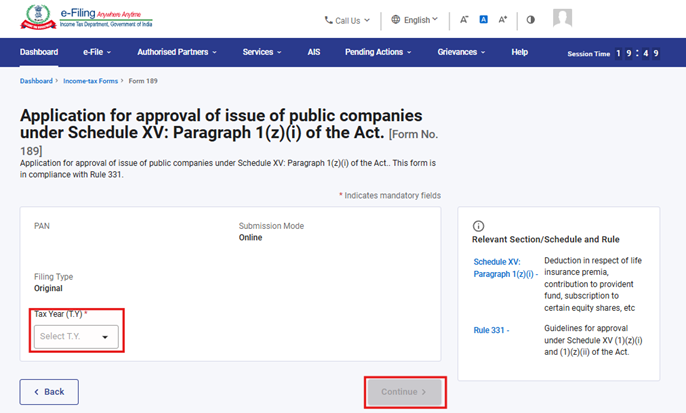Increase font size with A+ icon
686x413 pixels.
pos(502,20)
